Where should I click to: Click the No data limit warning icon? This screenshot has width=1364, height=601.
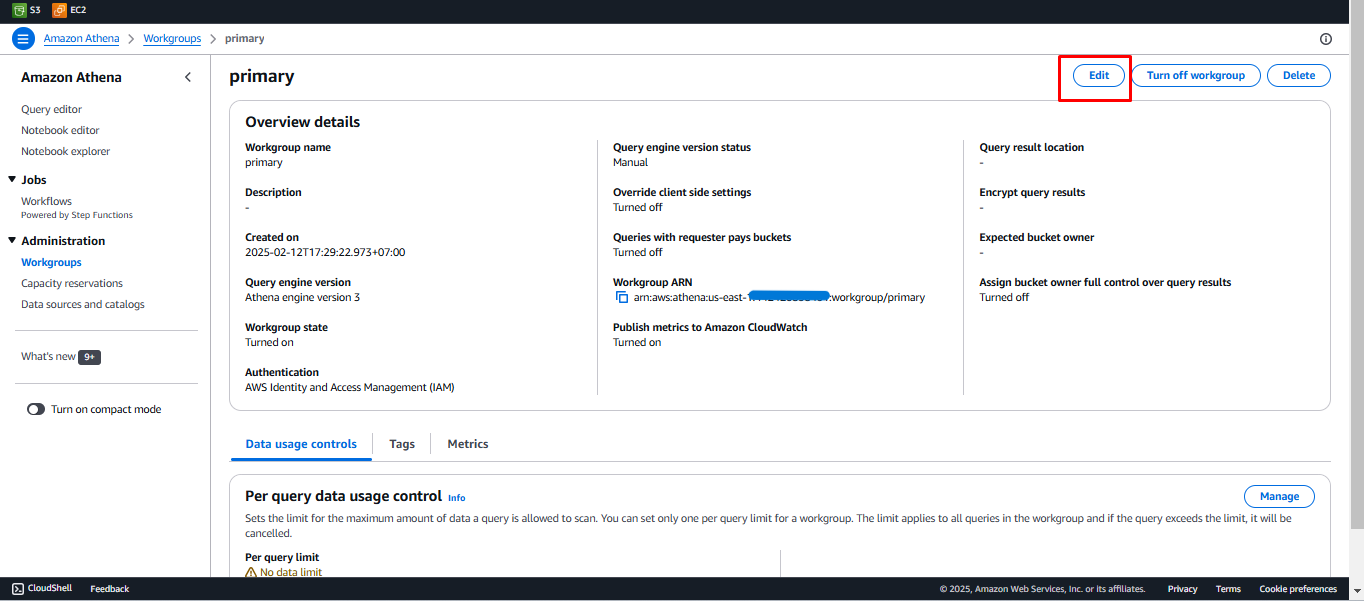[251, 572]
